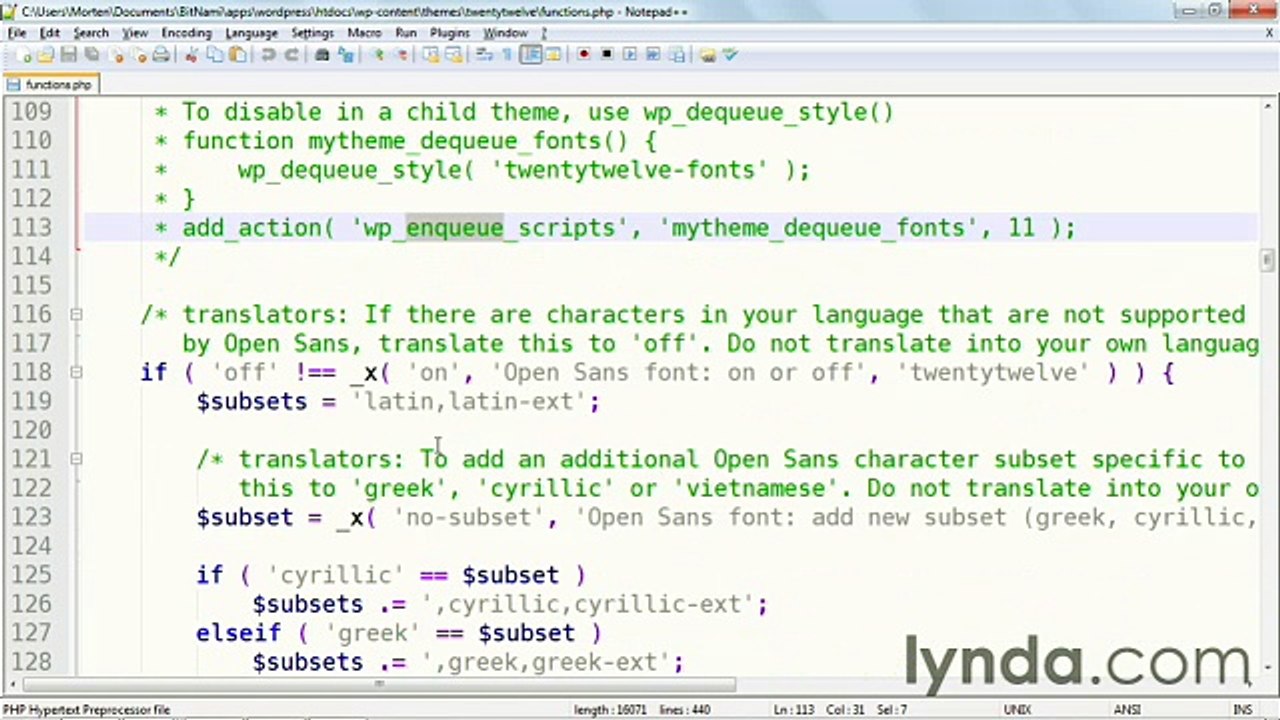The image size is (1280, 720).
Task: Open the Macro menu
Action: [364, 33]
